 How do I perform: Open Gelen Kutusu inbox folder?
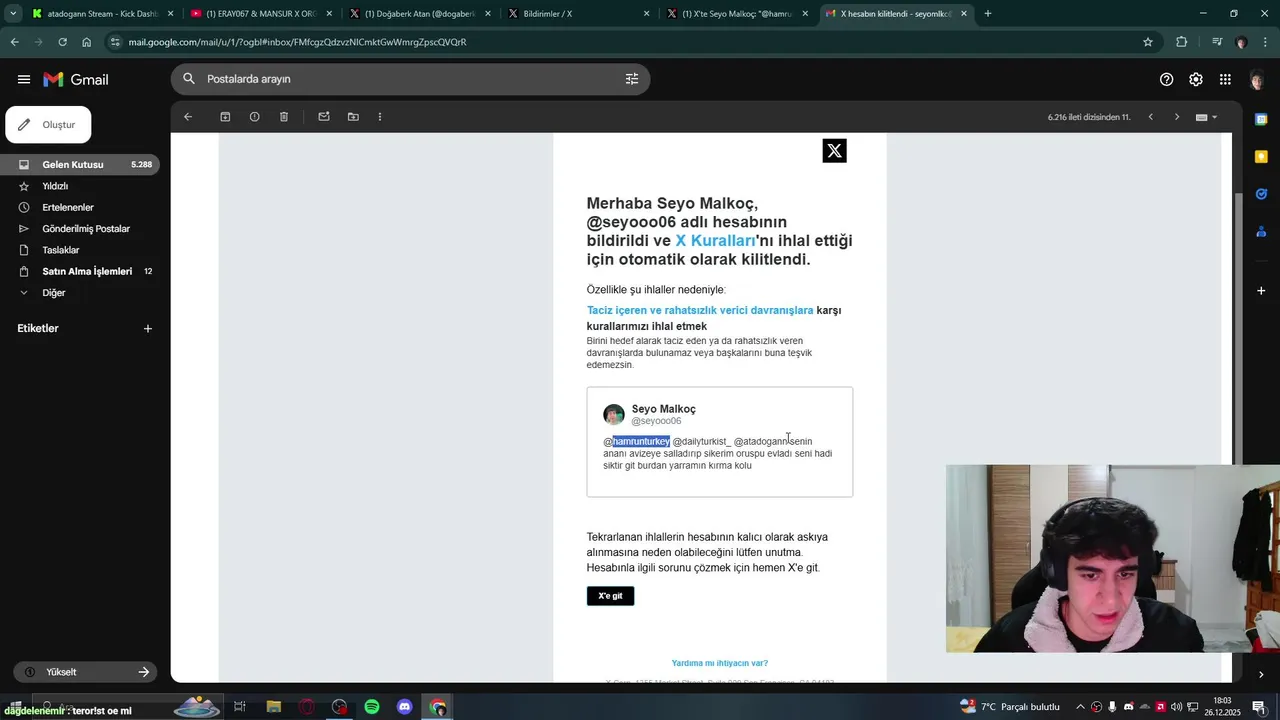click(80, 164)
